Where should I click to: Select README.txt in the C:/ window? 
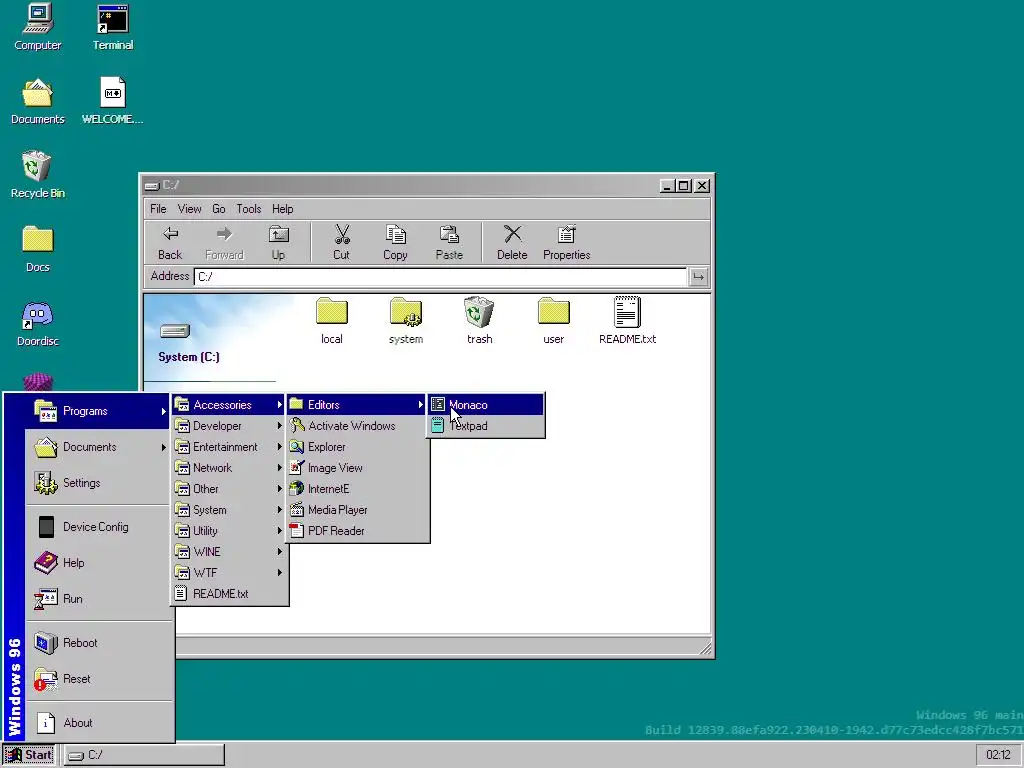point(627,321)
